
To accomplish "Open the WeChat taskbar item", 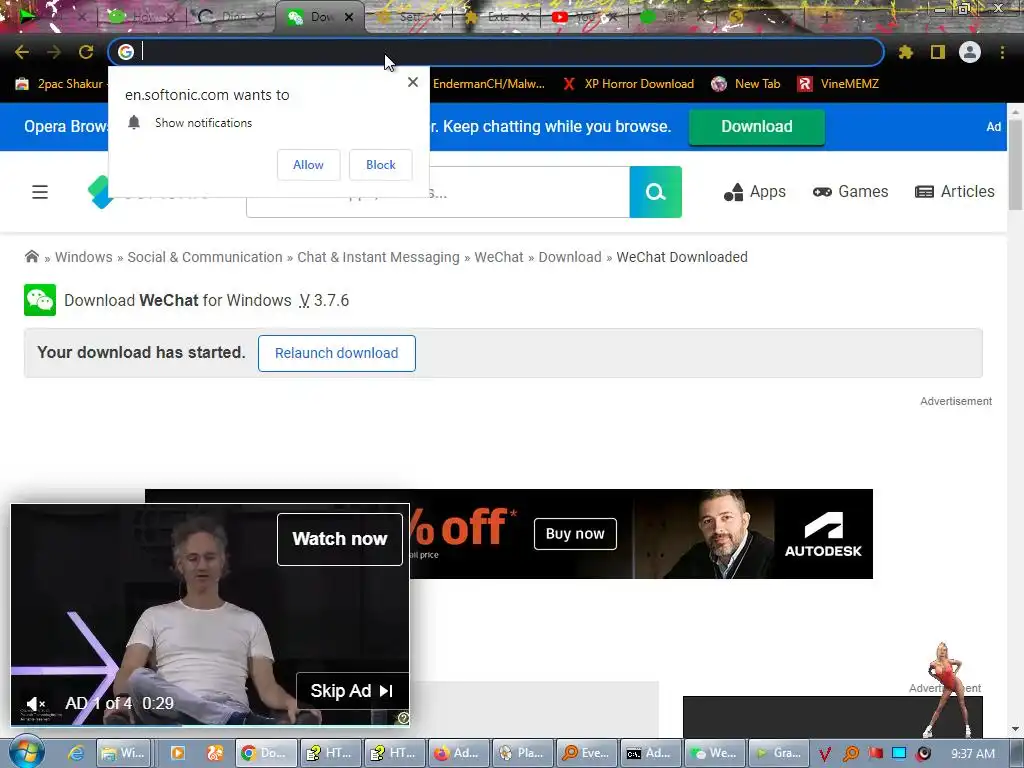I will 714,753.
